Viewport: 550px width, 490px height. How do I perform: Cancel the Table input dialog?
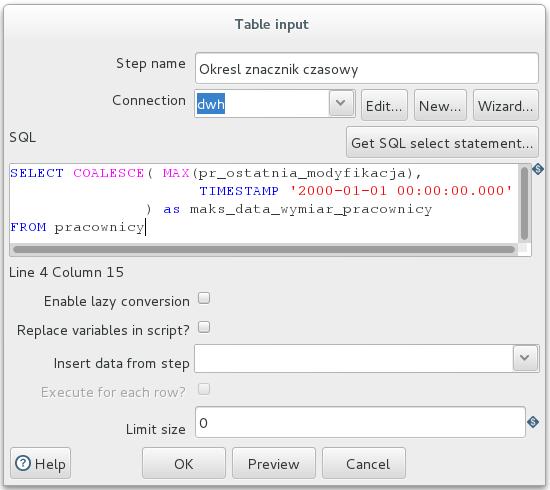coord(364,463)
